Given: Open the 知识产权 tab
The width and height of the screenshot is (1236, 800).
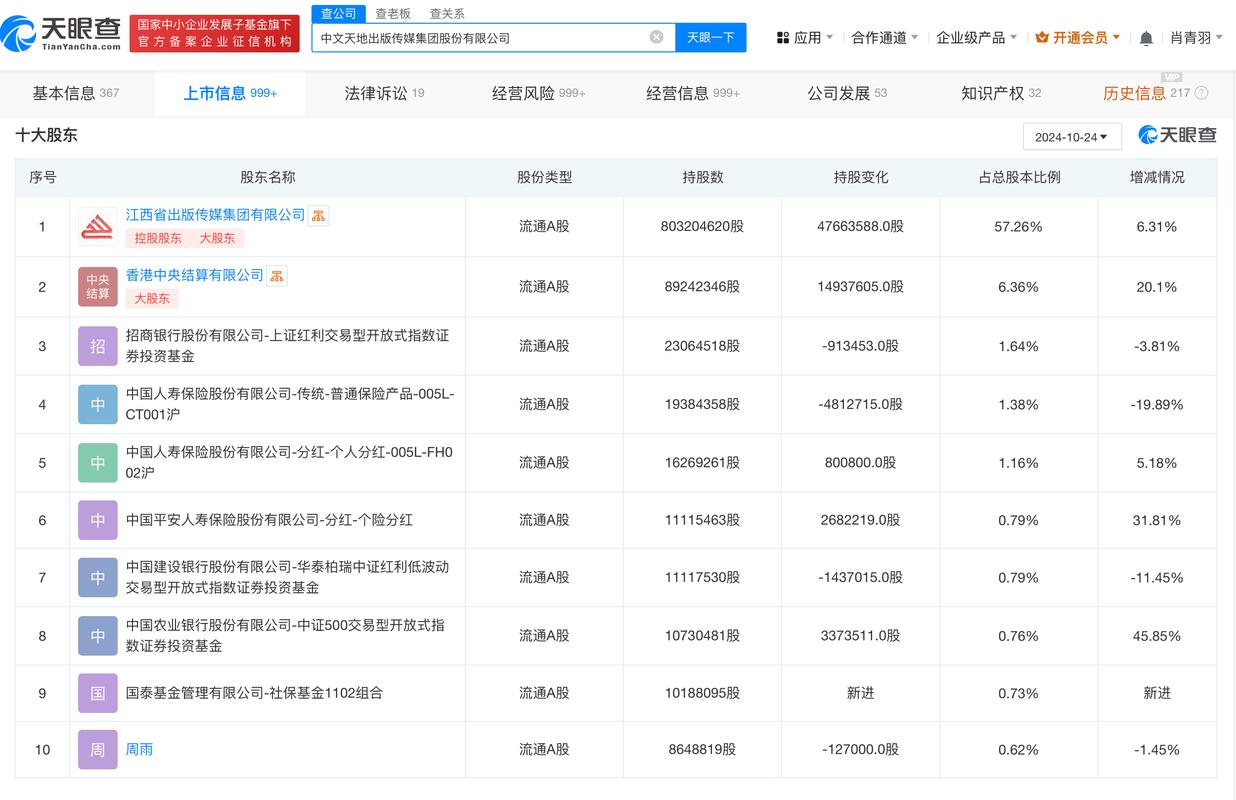Looking at the screenshot, I should pyautogui.click(x=1001, y=93).
